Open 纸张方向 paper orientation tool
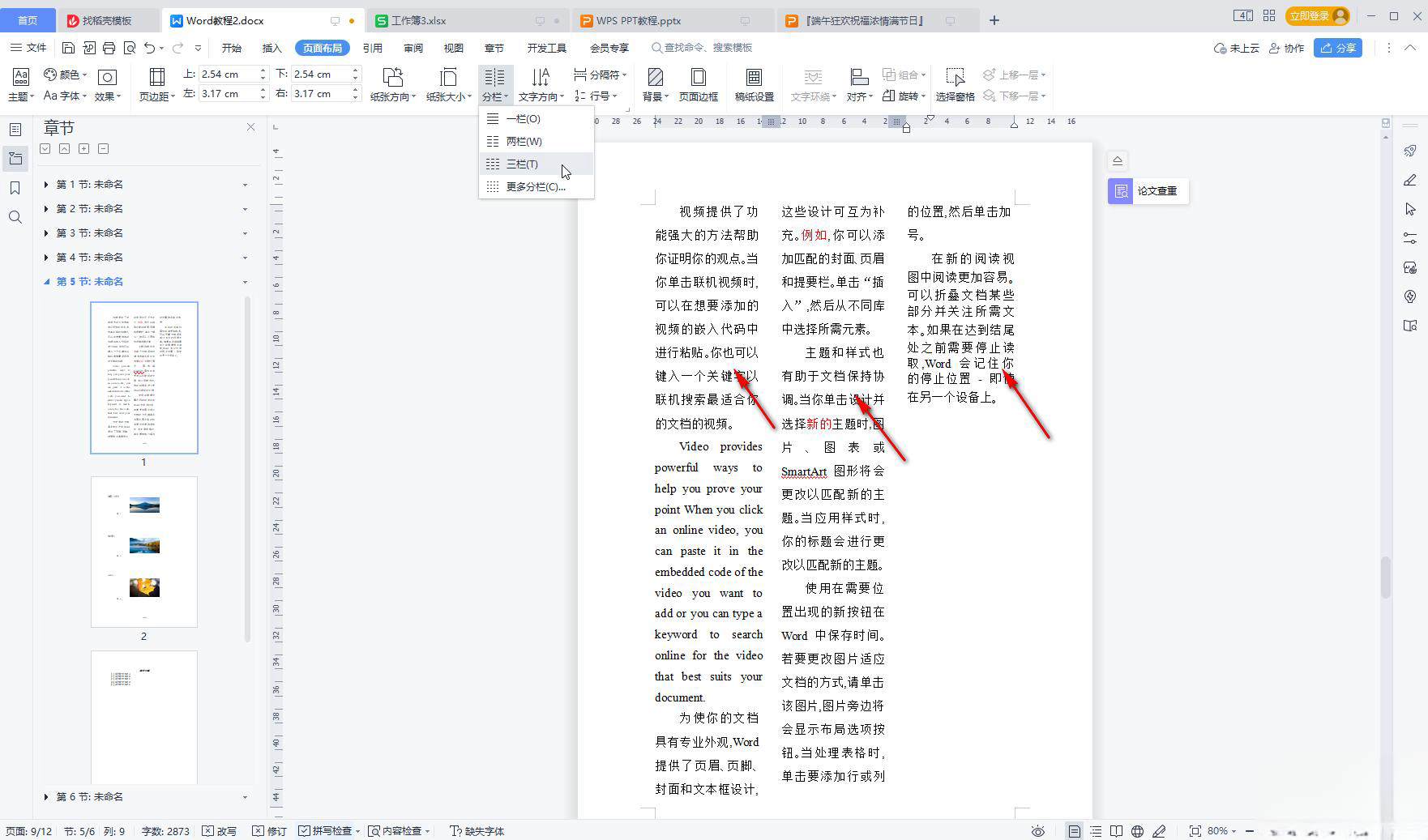This screenshot has height=840, width=1428. coord(393,85)
